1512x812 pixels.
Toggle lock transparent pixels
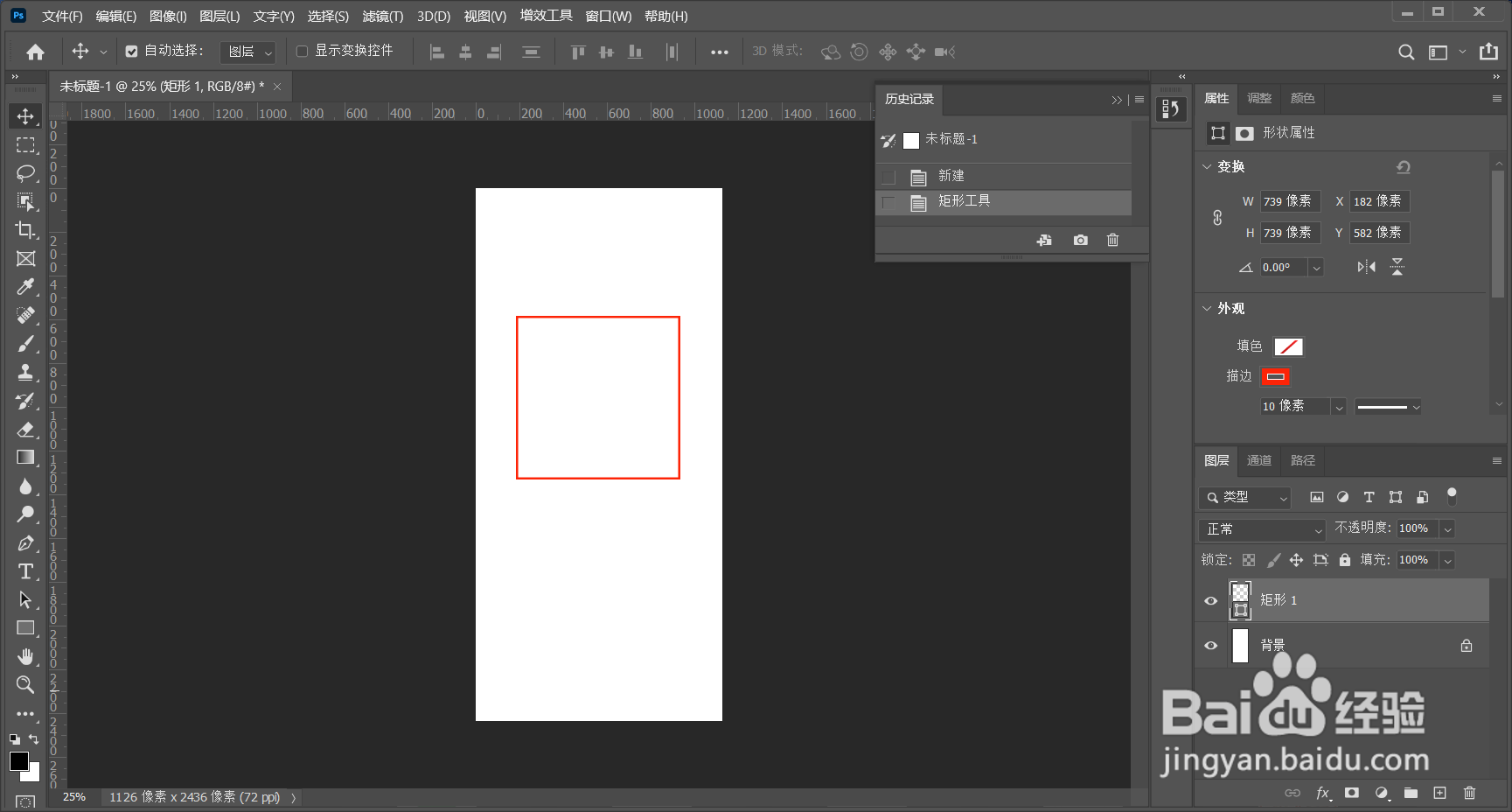(x=1249, y=560)
